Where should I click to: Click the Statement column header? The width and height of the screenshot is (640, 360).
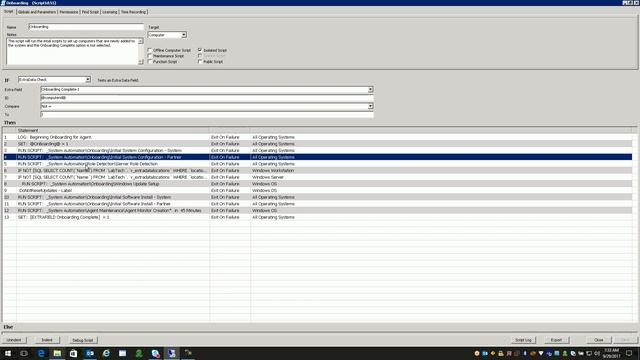113,130
